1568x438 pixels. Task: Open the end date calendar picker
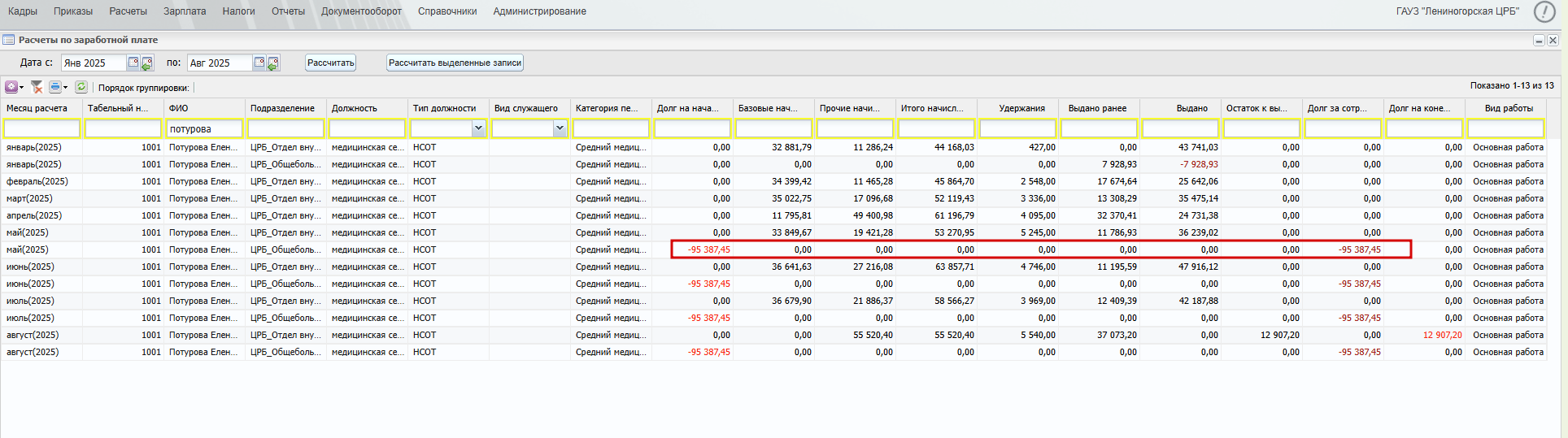259,63
